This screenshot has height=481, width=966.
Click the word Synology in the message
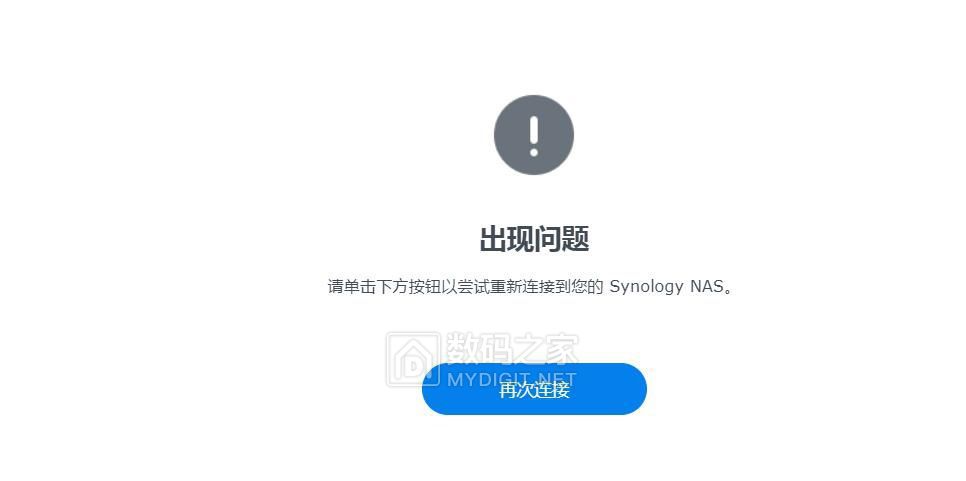click(x=646, y=287)
